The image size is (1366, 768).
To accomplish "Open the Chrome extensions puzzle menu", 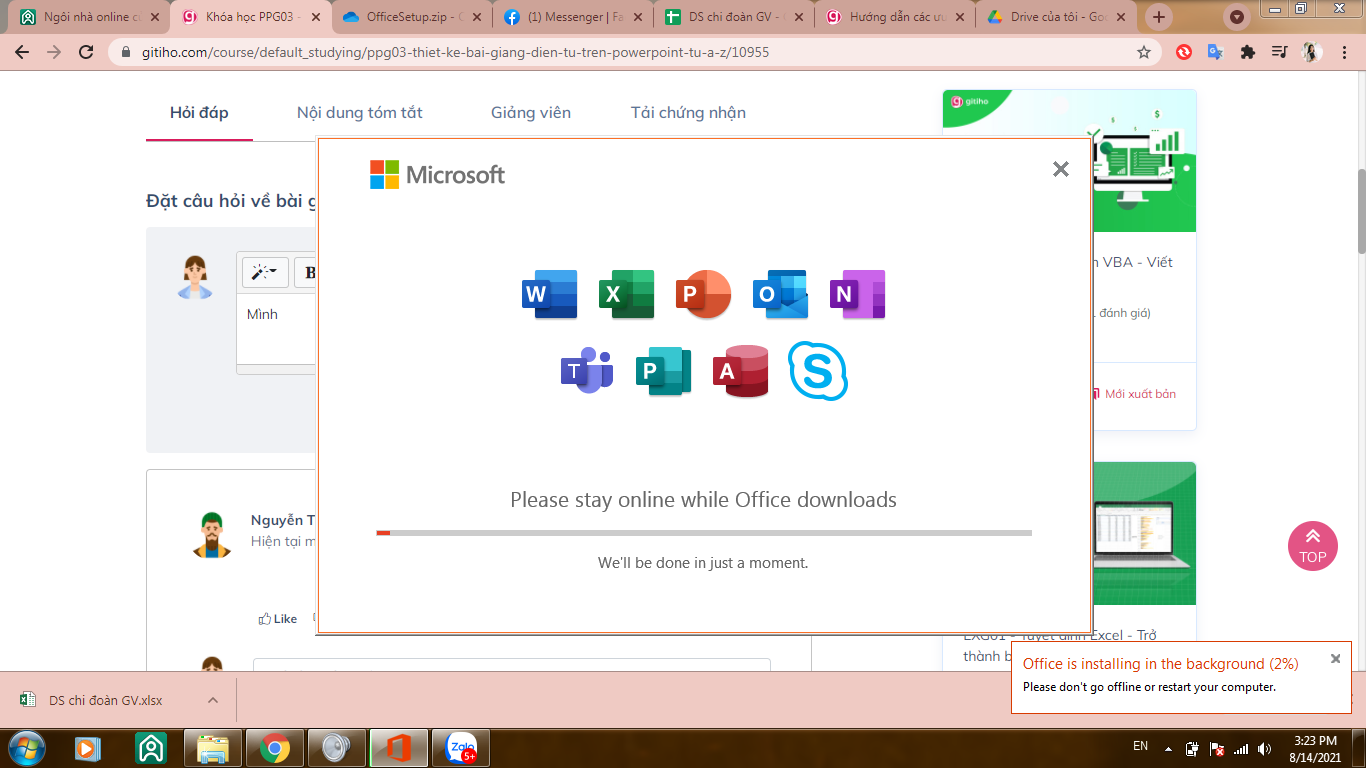I will pyautogui.click(x=1247, y=52).
